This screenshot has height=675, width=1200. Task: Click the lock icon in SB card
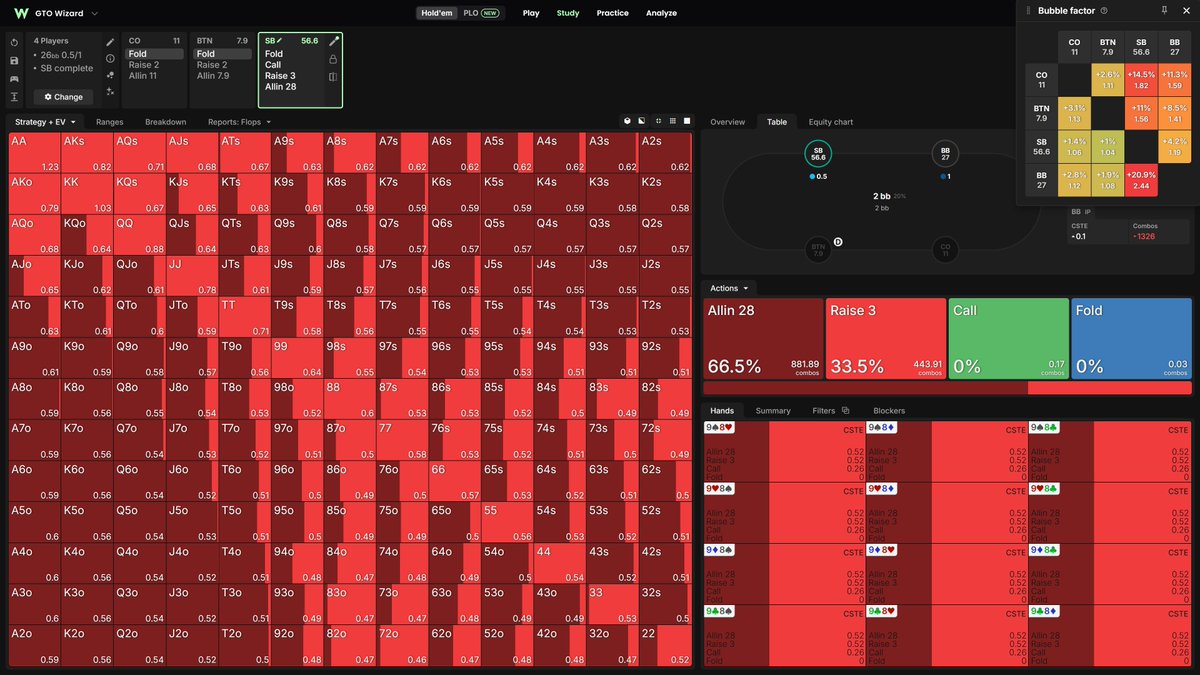click(x=333, y=60)
